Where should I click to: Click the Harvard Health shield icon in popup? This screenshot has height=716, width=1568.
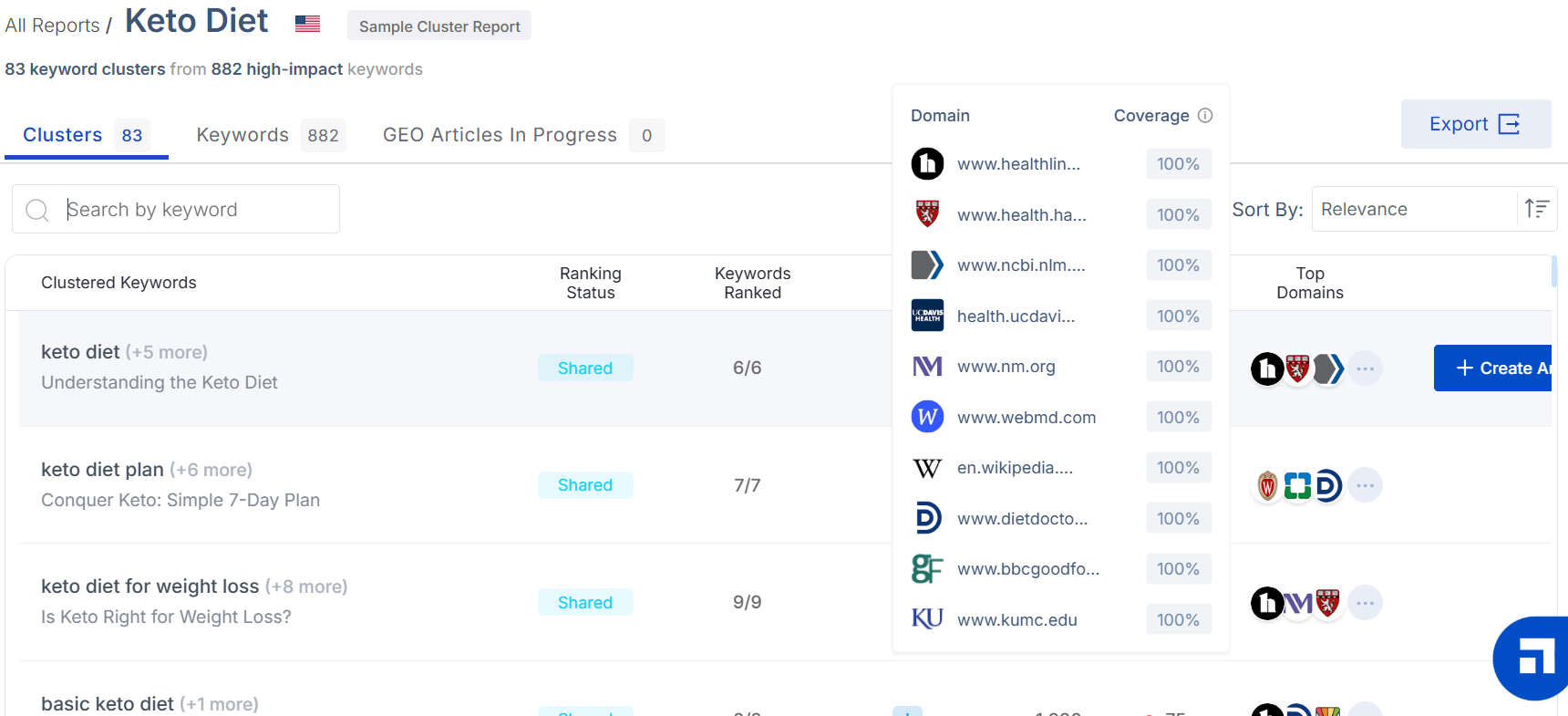pos(927,214)
